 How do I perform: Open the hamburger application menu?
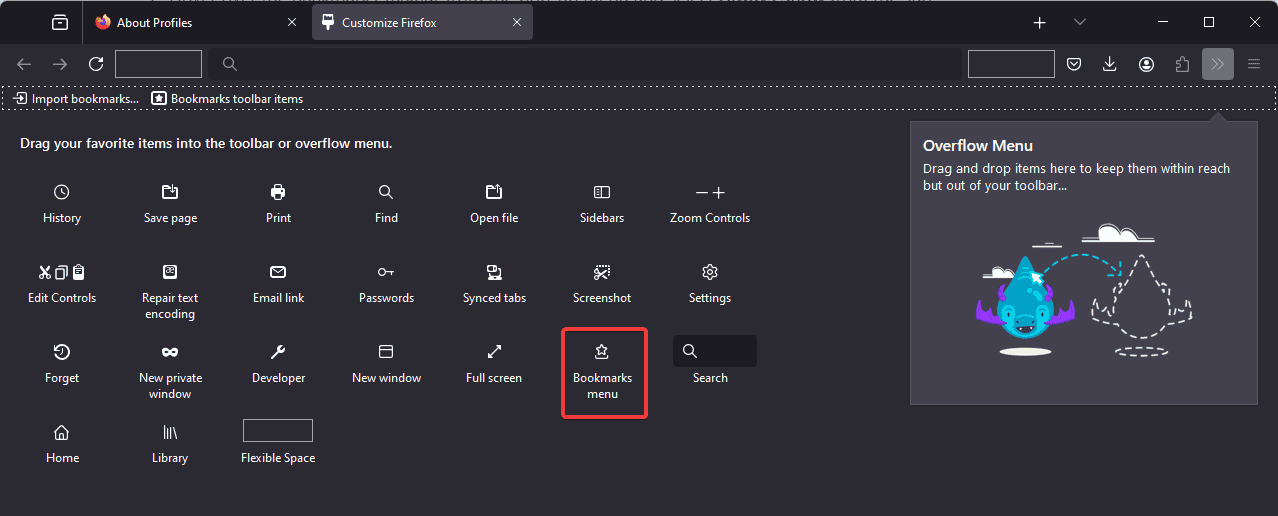click(x=1254, y=64)
